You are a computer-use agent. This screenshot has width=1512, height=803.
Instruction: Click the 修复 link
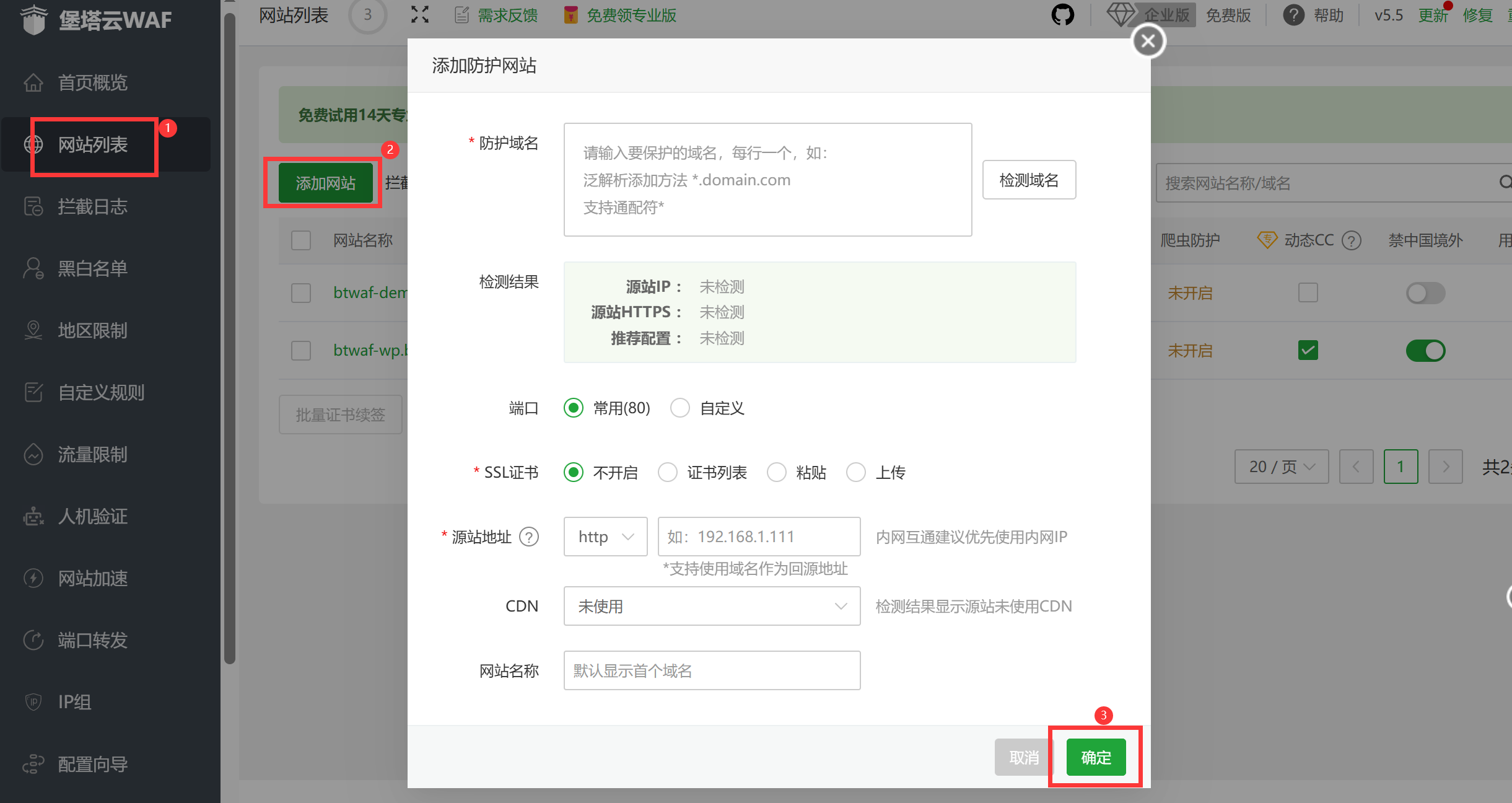[x=1478, y=15]
